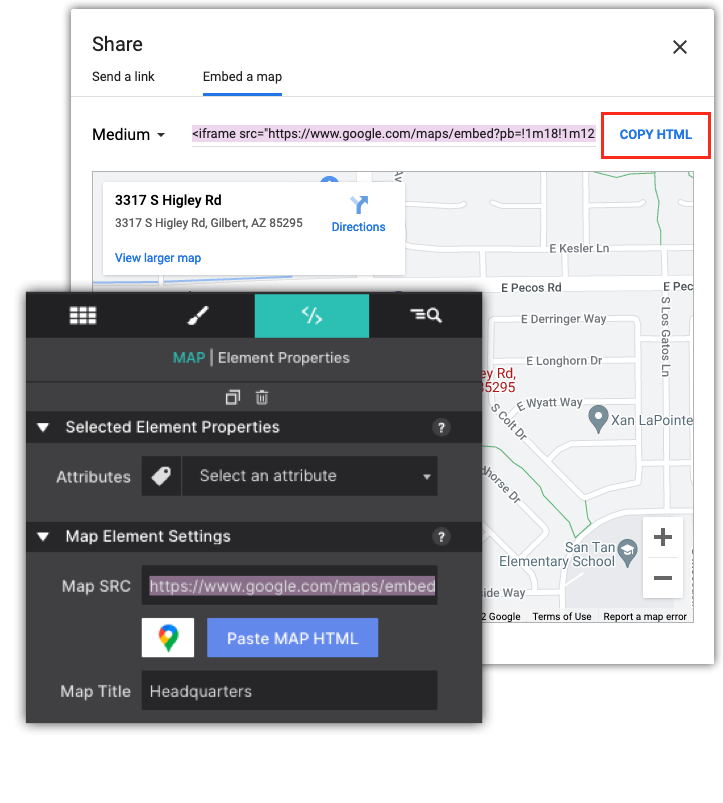This screenshot has height=803, width=723.
Task: Collapse Selected Element Properties section
Action: [x=43, y=427]
